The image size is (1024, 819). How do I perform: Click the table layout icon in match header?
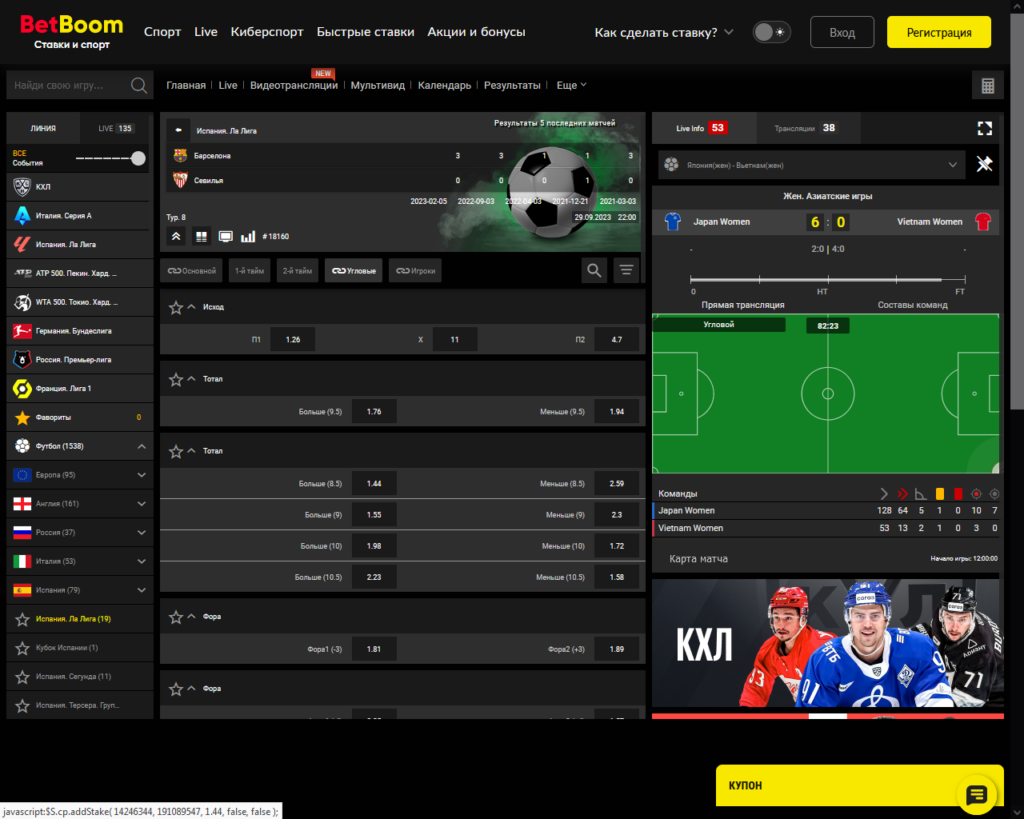click(201, 236)
